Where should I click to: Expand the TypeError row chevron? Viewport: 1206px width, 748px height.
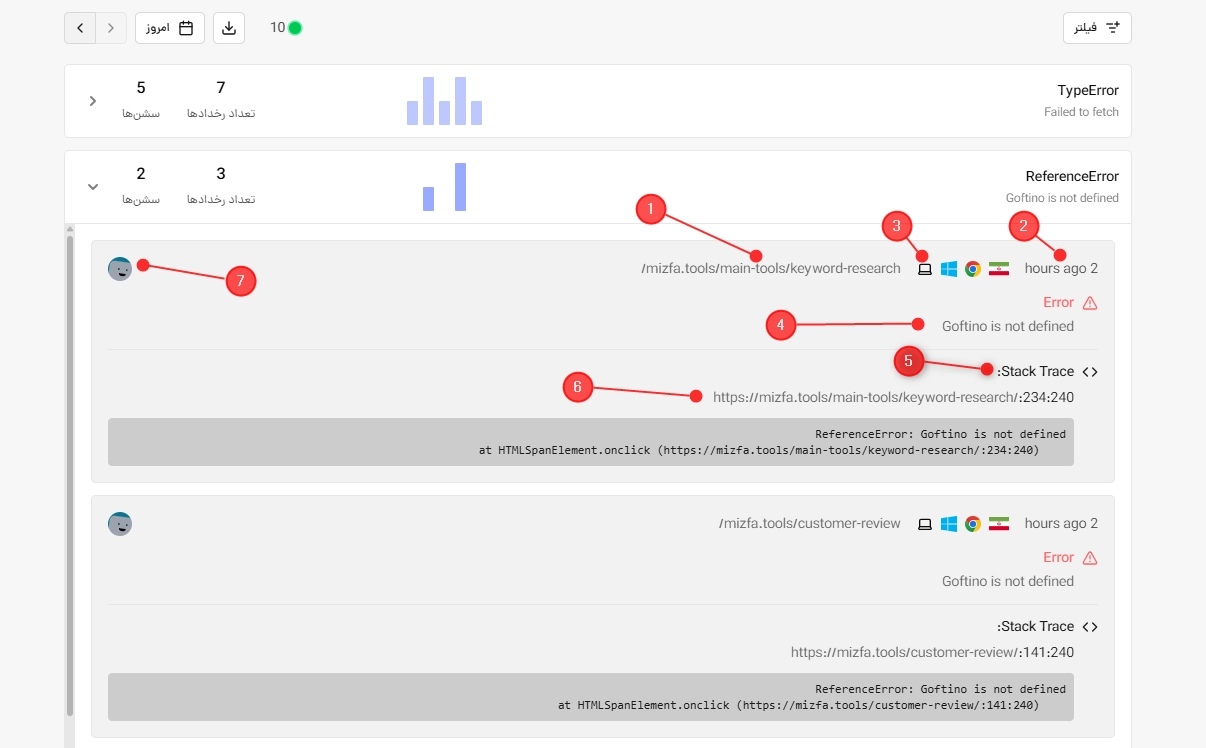[93, 101]
